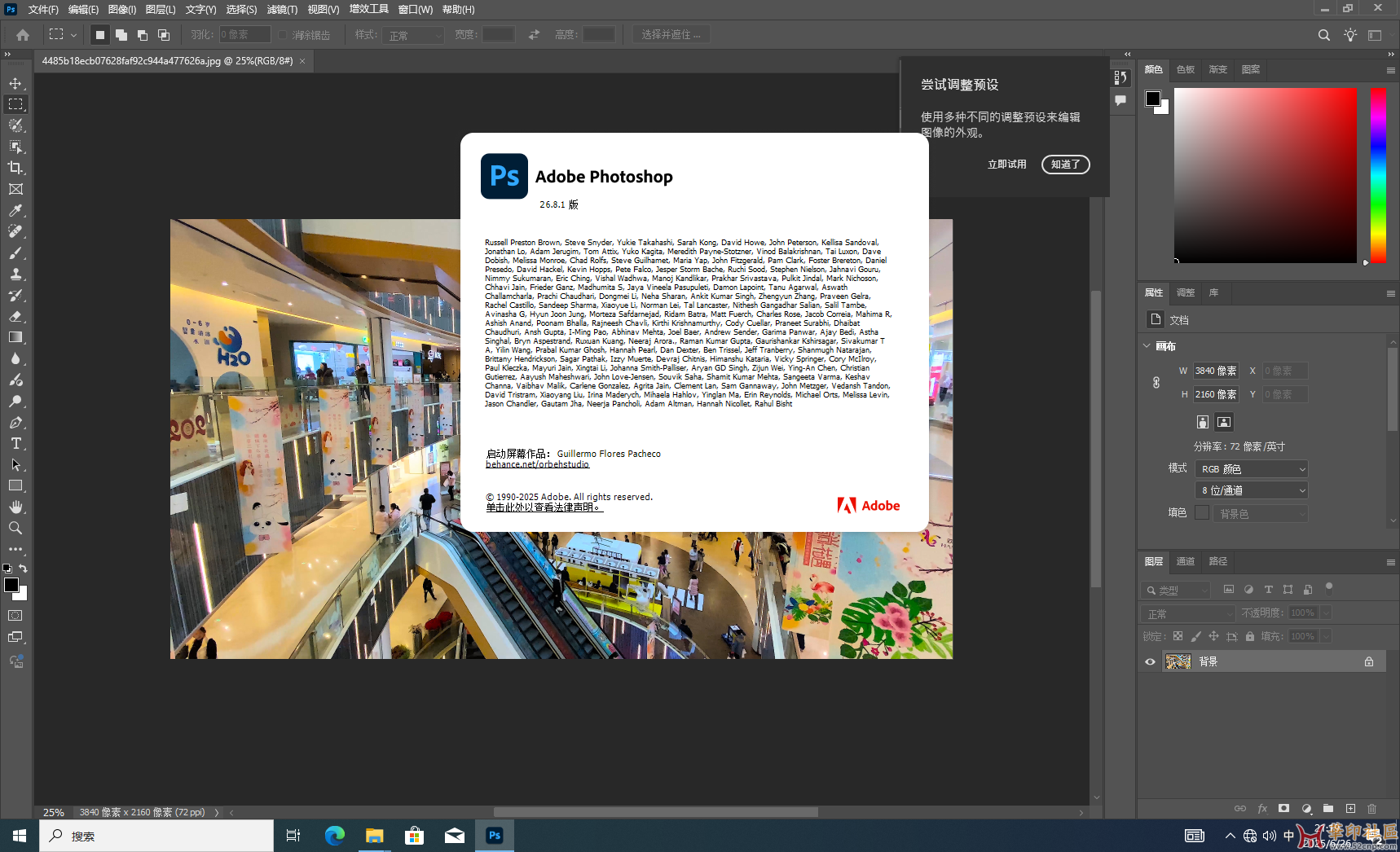Image resolution: width=1400 pixels, height=852 pixels.
Task: Select the Zoom tool
Action: pos(15,528)
